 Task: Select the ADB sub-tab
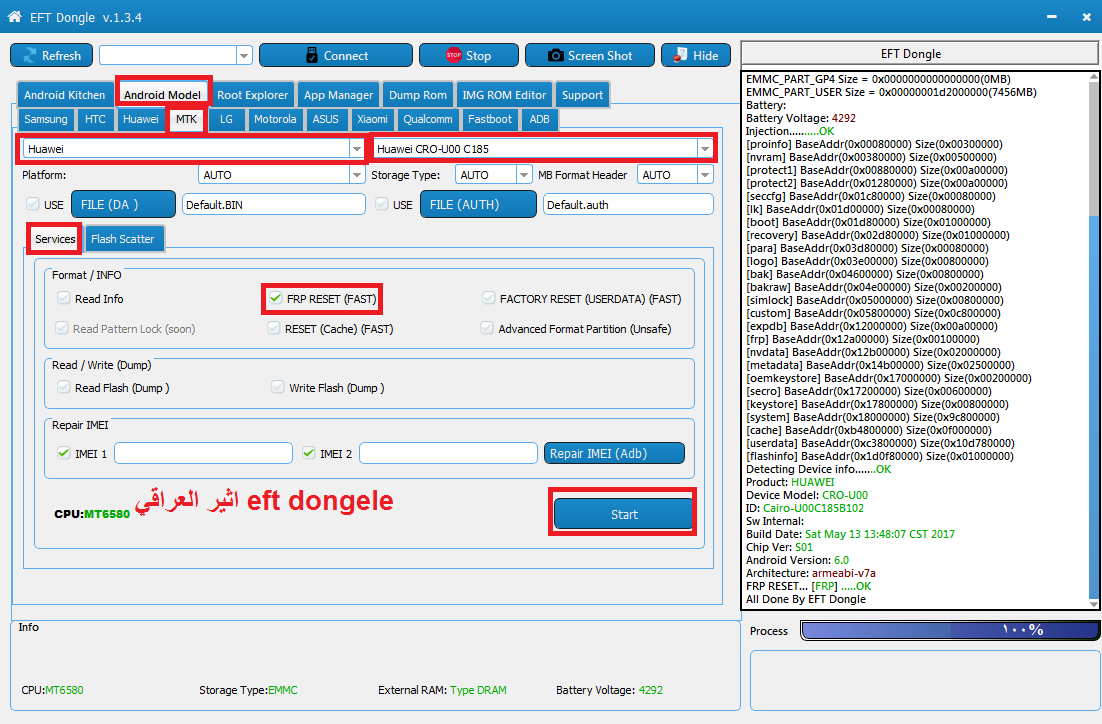[x=539, y=119]
